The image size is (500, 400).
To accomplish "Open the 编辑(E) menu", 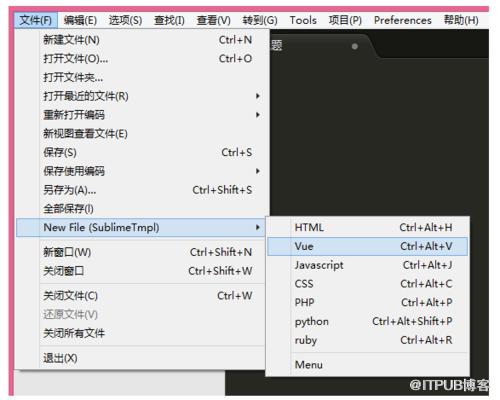I will (x=80, y=20).
